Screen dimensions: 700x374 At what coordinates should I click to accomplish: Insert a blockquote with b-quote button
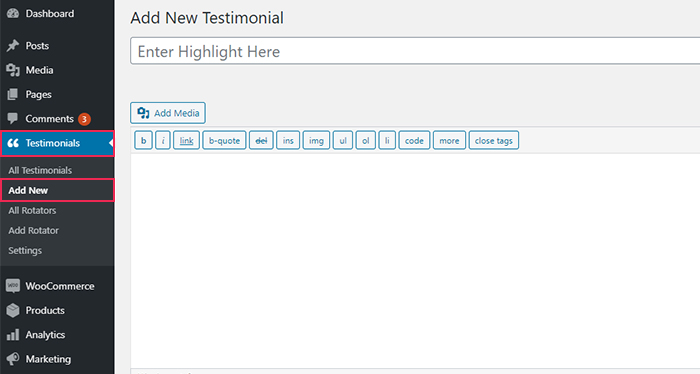coord(224,140)
